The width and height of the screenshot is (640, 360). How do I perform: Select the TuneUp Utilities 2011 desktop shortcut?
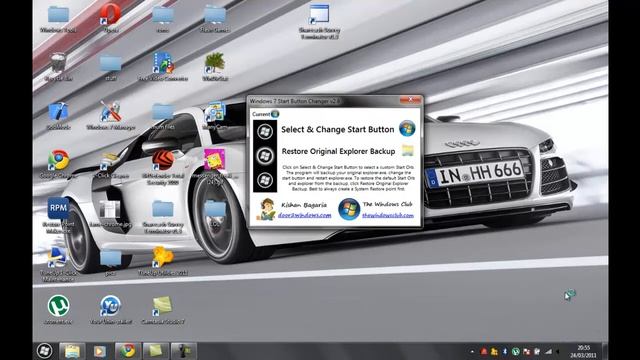(x=163, y=261)
